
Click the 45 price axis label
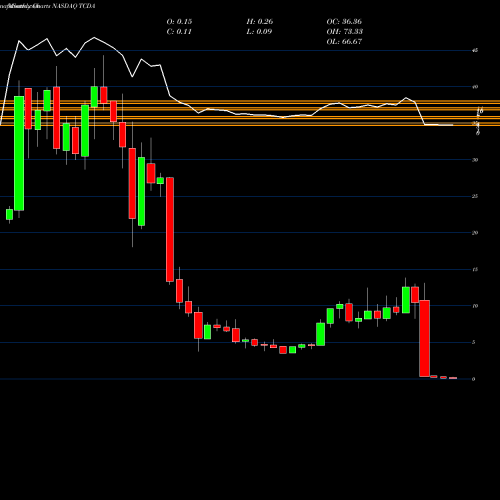(x=475, y=50)
